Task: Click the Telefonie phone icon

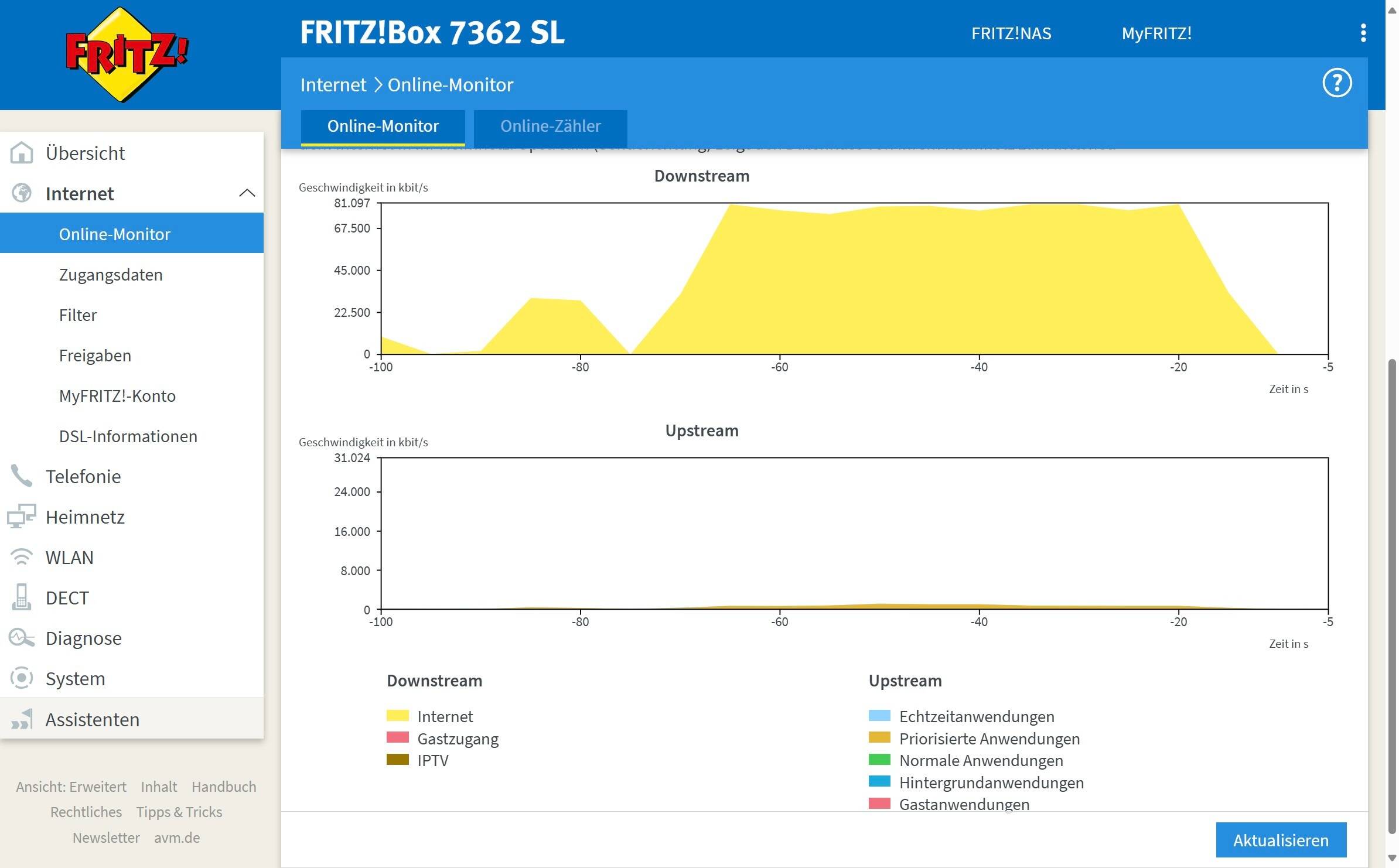Action: 22,476
